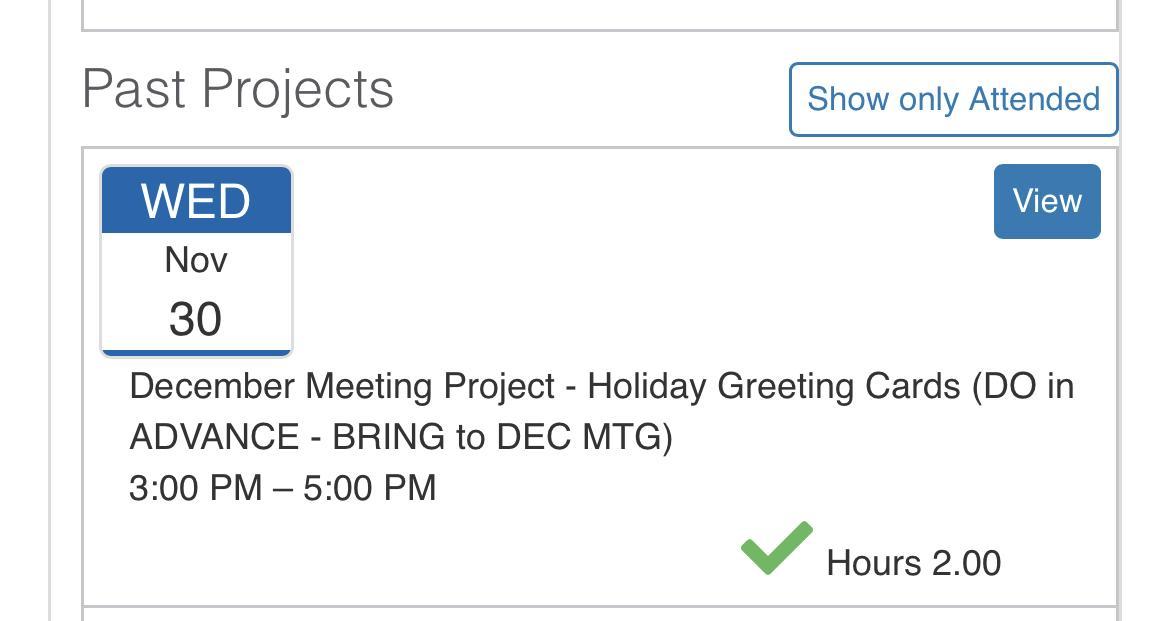Click the blue WED weekday header
This screenshot has height=621, width=1170.
click(196, 201)
